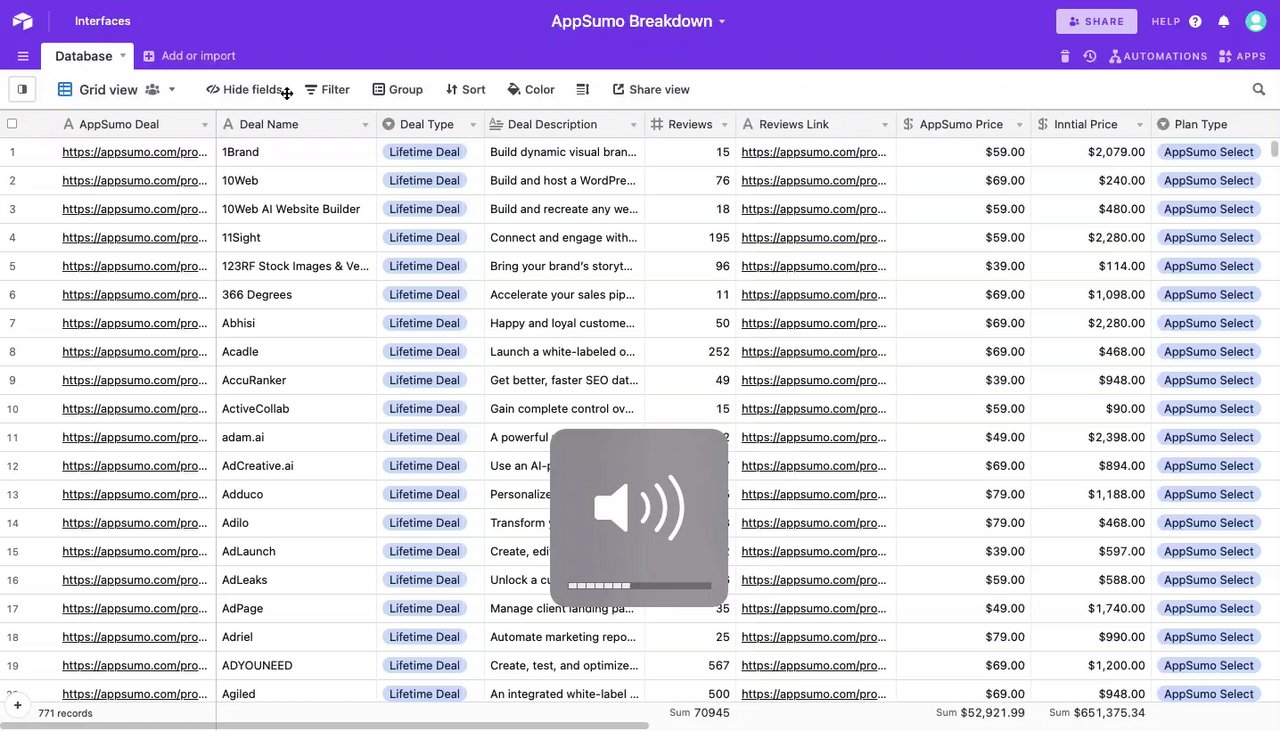Select the Deal Description cell for ActiveCollab
The height and width of the screenshot is (731, 1280).
[565, 409]
